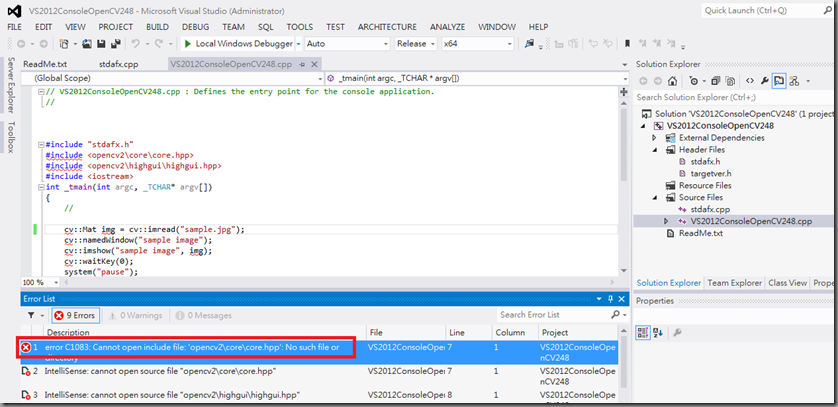Screen dimensions: 838x407
Task: Click the View Class Diagram icon
Action: [x=794, y=81]
